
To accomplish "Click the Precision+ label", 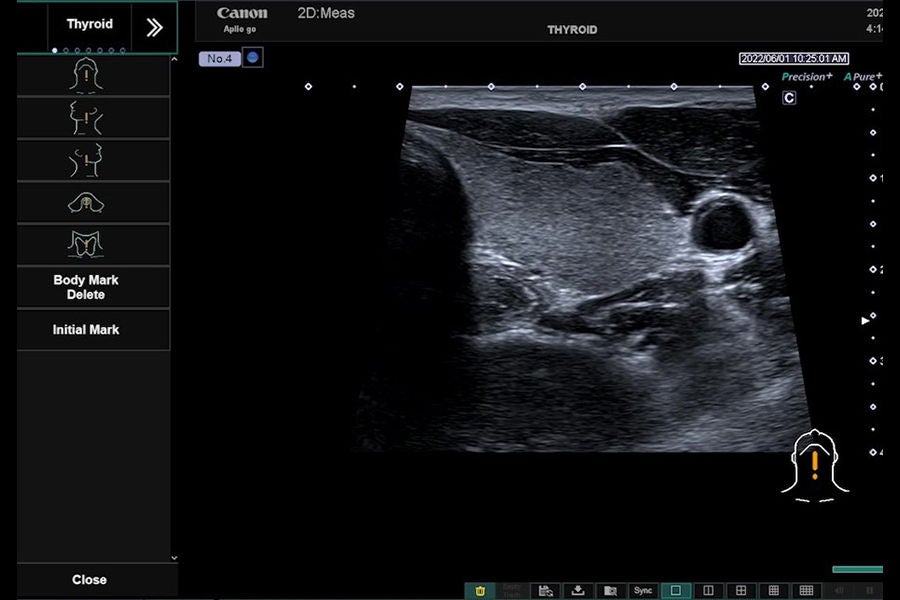I will (x=806, y=76).
